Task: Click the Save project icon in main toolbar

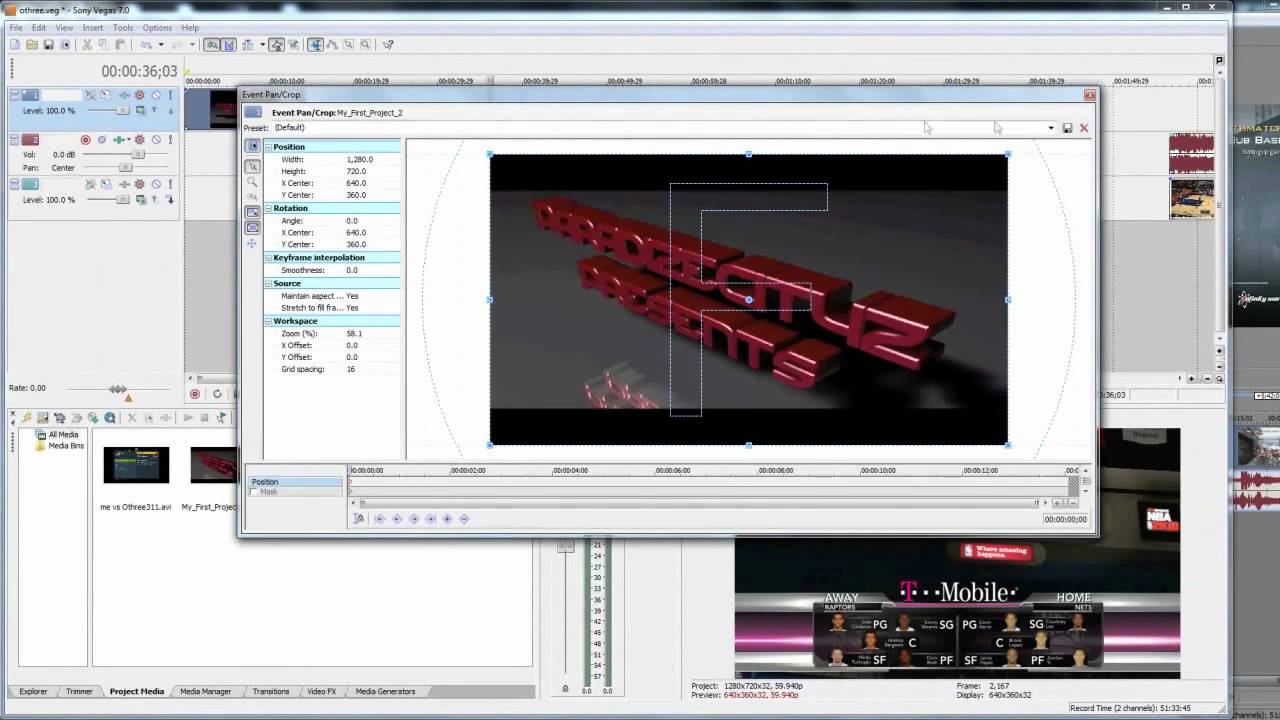Action: click(48, 45)
